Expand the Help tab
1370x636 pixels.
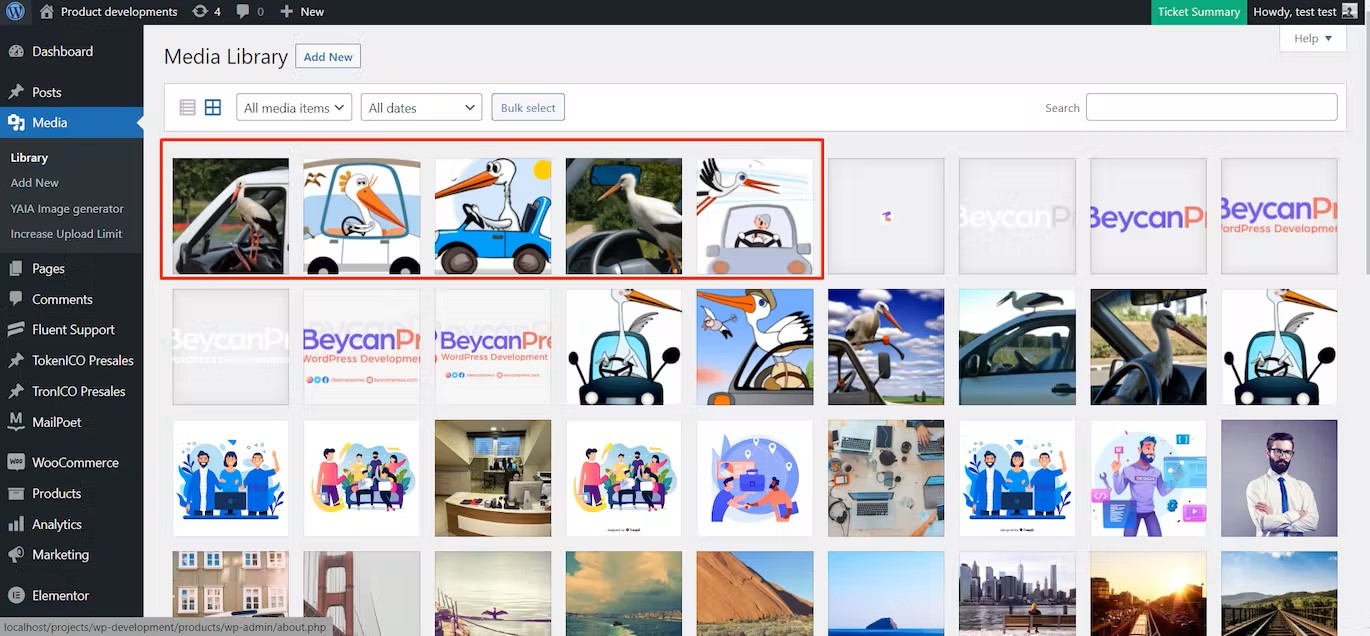pyautogui.click(x=1313, y=39)
